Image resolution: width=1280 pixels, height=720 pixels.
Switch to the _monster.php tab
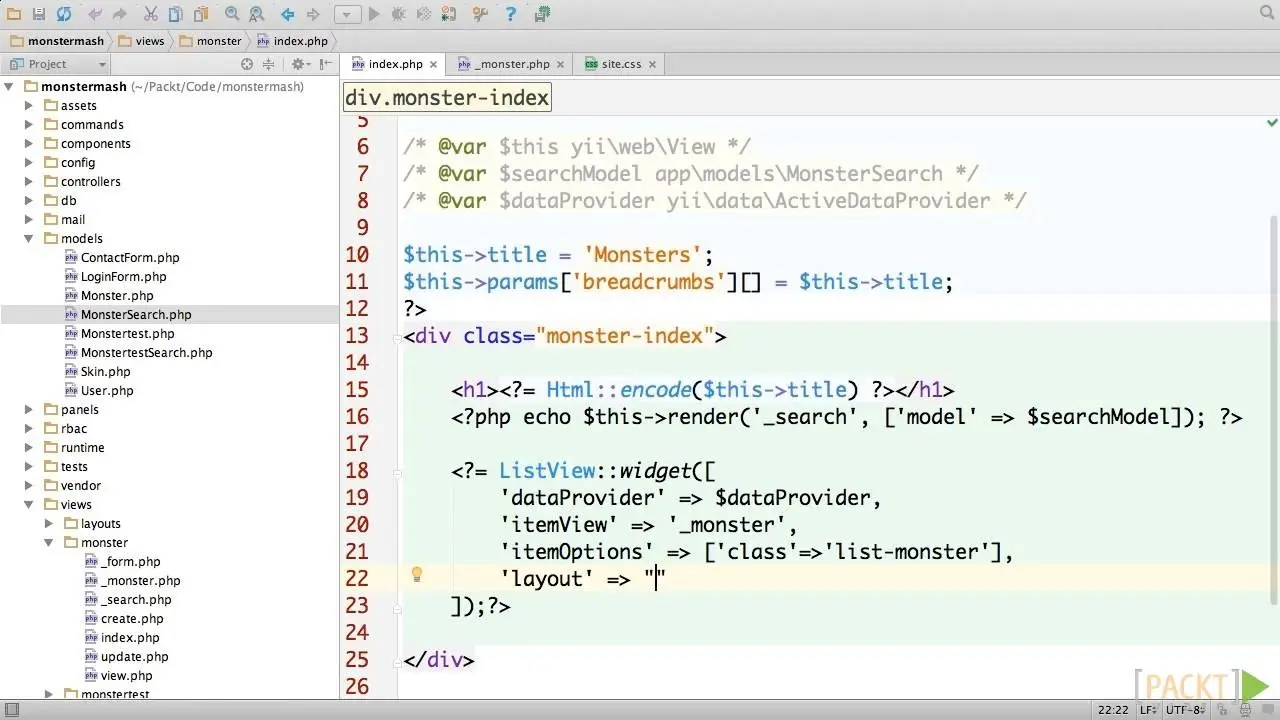click(x=511, y=64)
